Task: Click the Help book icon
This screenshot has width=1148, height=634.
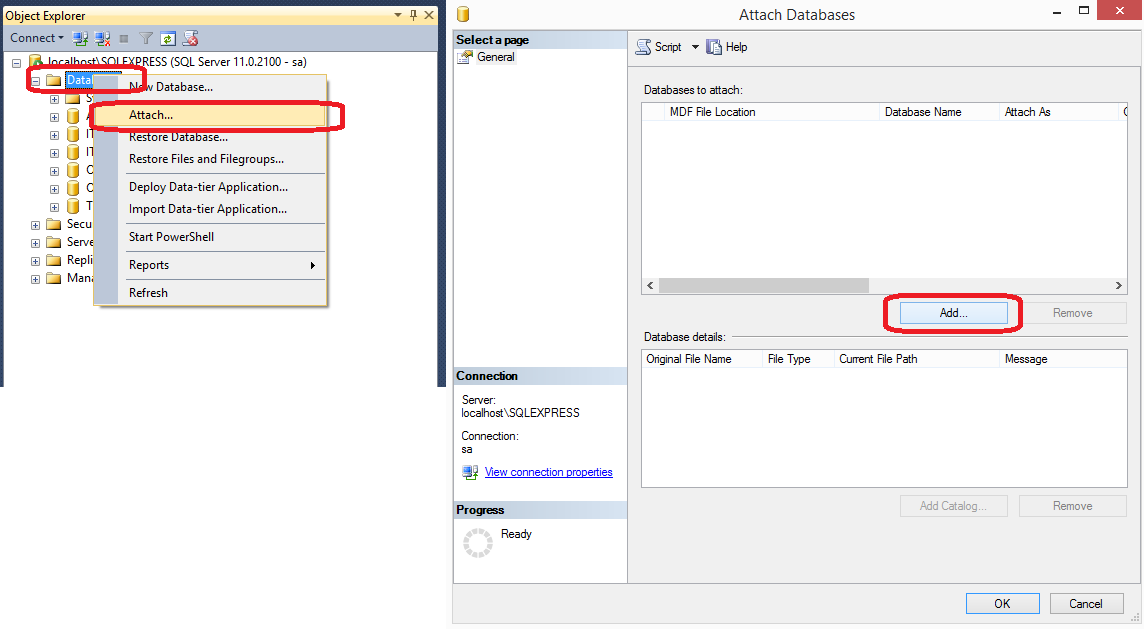Action: click(x=714, y=47)
